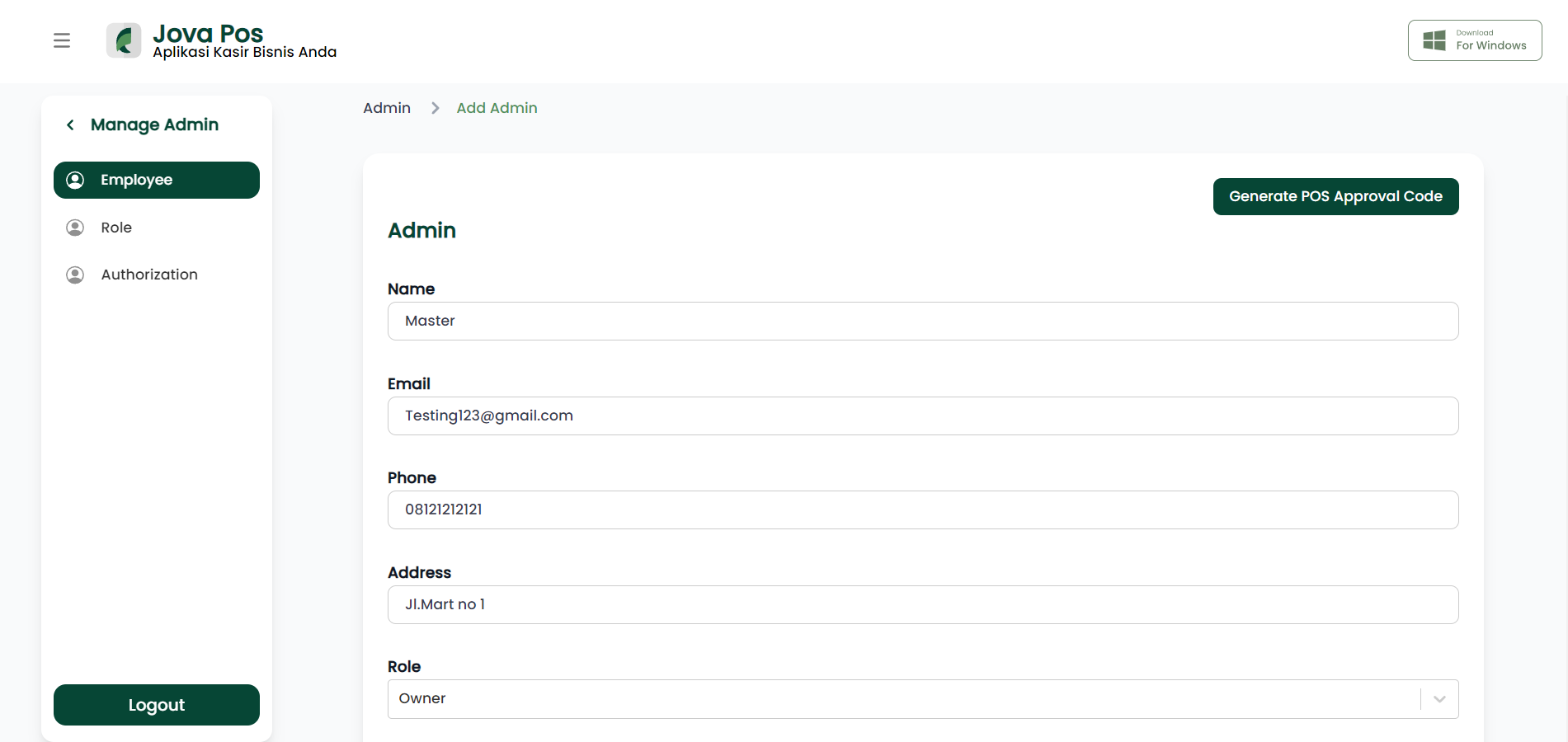Go to Admin breadcrumb link
The width and height of the screenshot is (1568, 742).
click(387, 108)
